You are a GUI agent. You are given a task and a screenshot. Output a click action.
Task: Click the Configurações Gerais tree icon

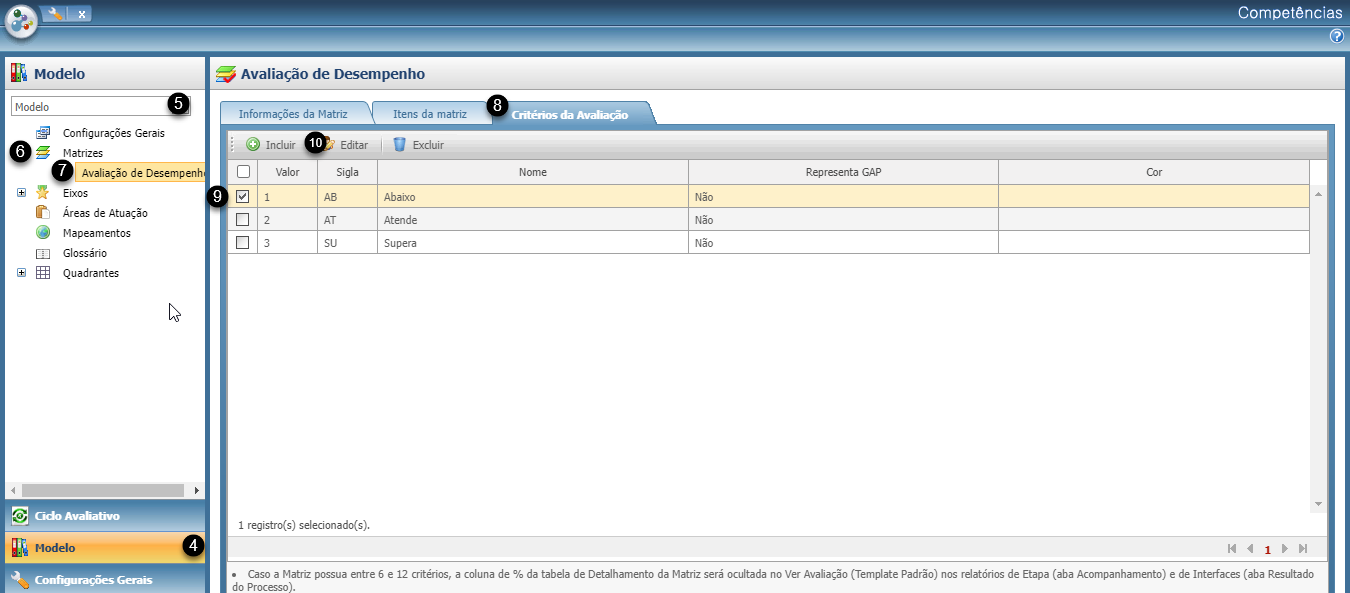pyautogui.click(x=43, y=133)
